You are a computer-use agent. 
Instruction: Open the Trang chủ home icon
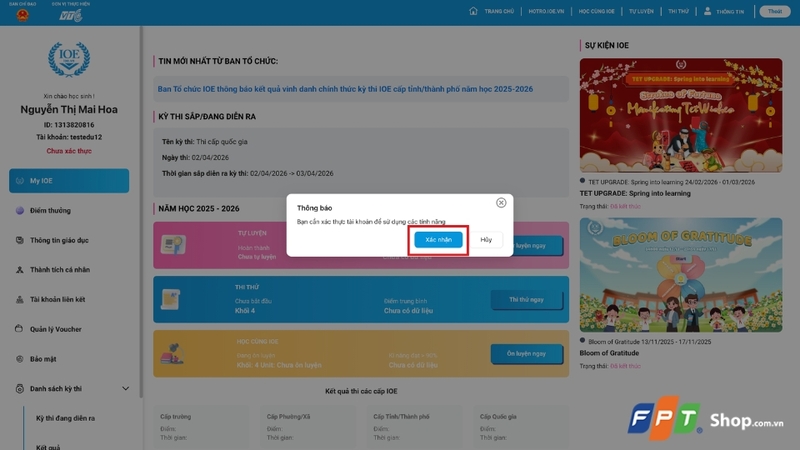pos(473,11)
